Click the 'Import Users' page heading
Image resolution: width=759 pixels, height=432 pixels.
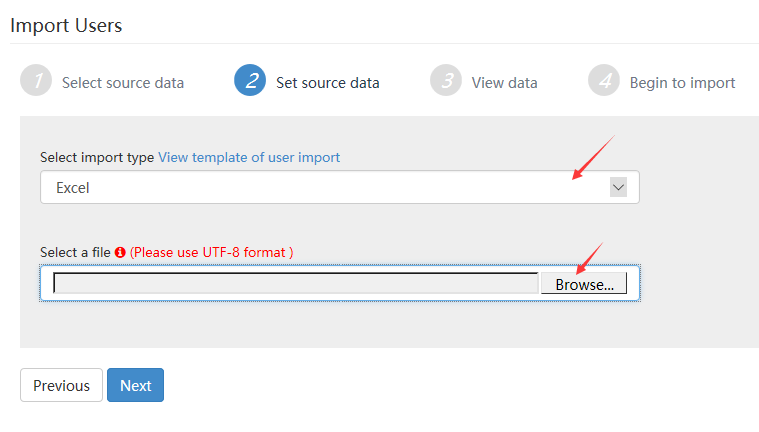tap(66, 26)
